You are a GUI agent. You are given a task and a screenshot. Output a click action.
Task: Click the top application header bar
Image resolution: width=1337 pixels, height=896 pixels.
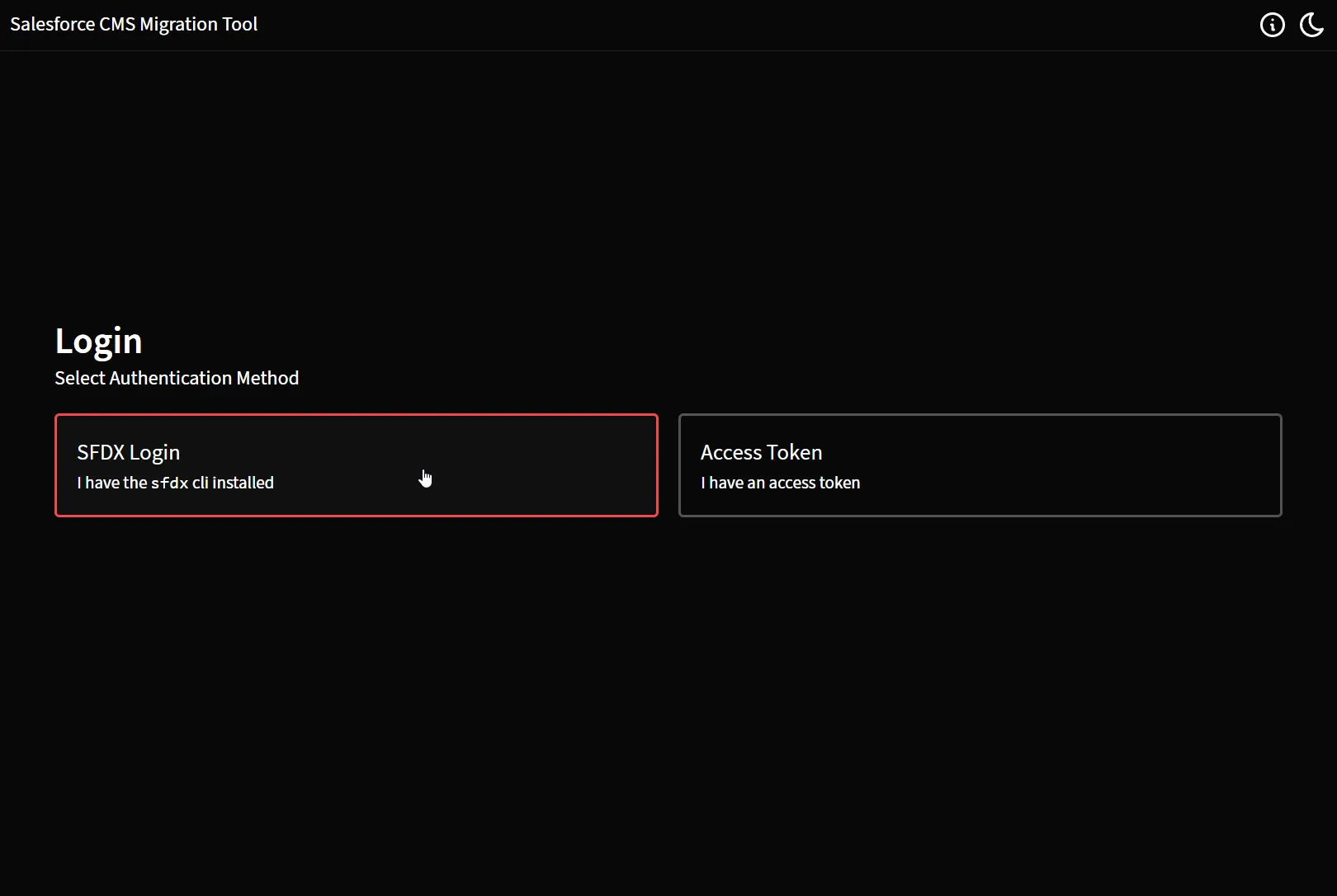pos(668,24)
